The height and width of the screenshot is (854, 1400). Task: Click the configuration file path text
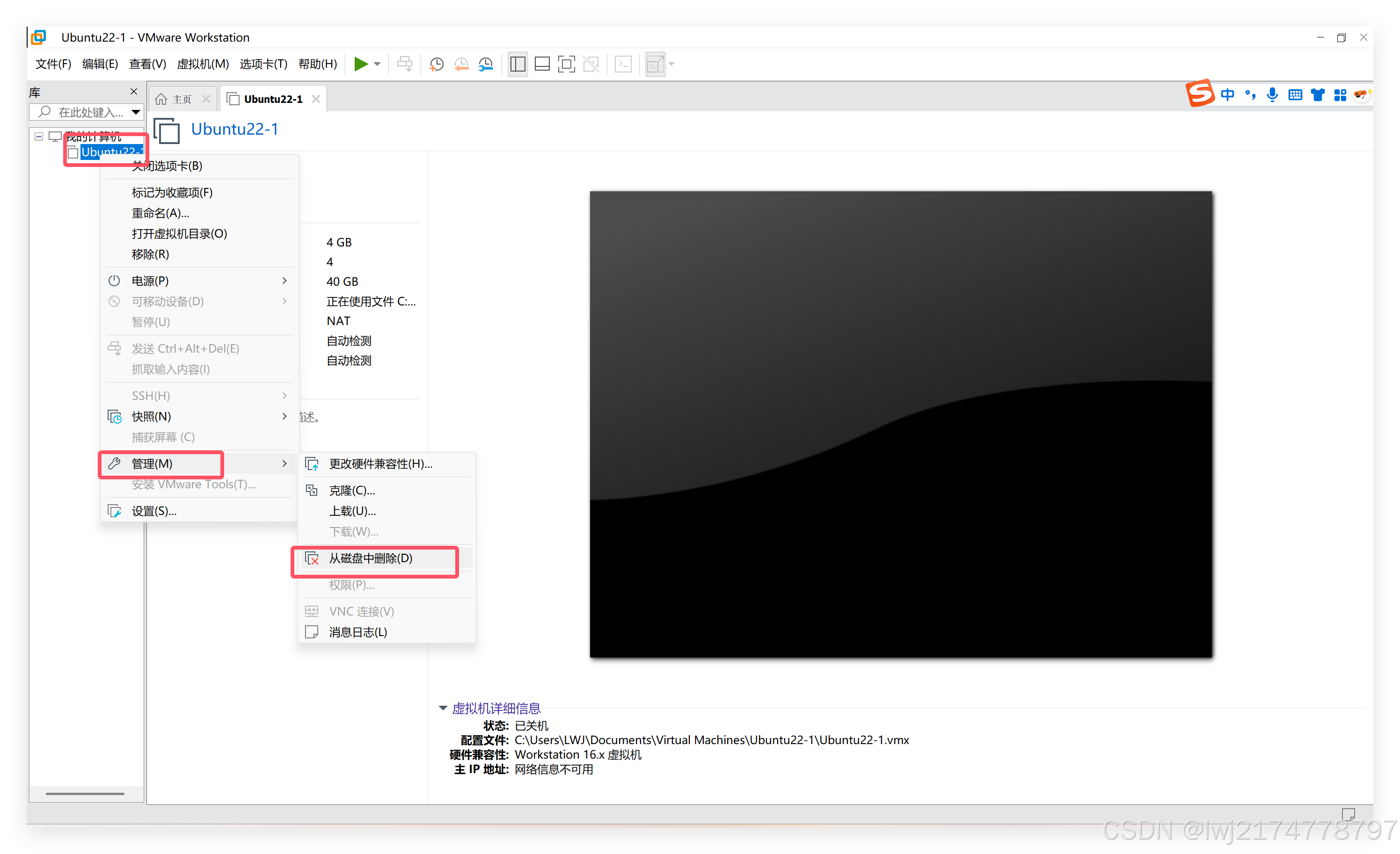click(711, 740)
